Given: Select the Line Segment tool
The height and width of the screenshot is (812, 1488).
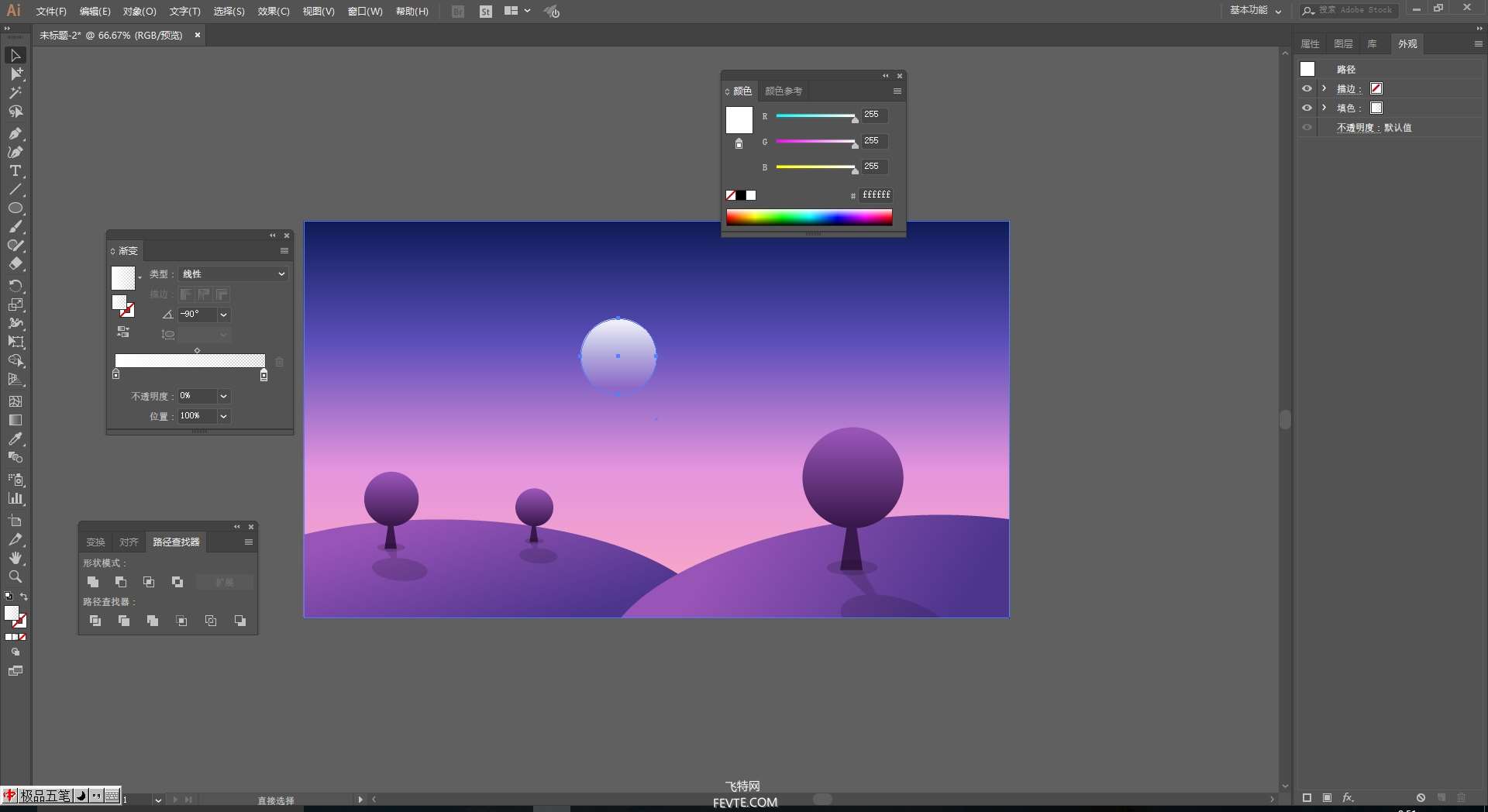Looking at the screenshot, I should (x=15, y=190).
